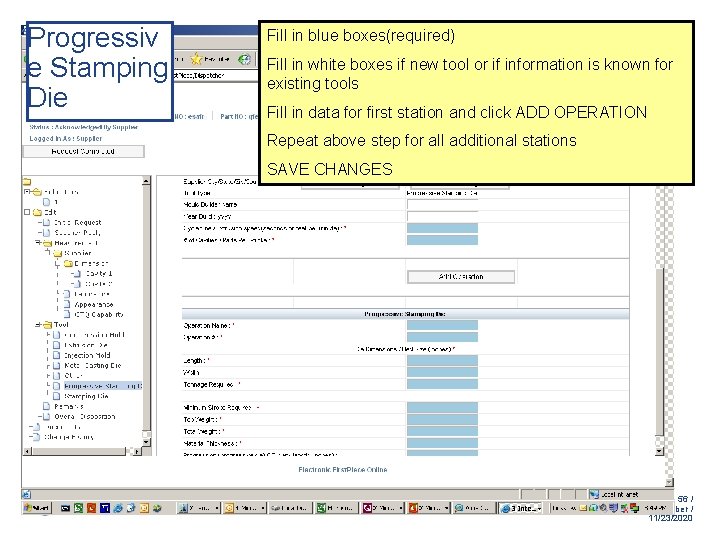720x540 pixels.
Task: Toggle the Edit folder expander box
Action: [x=27, y=212]
